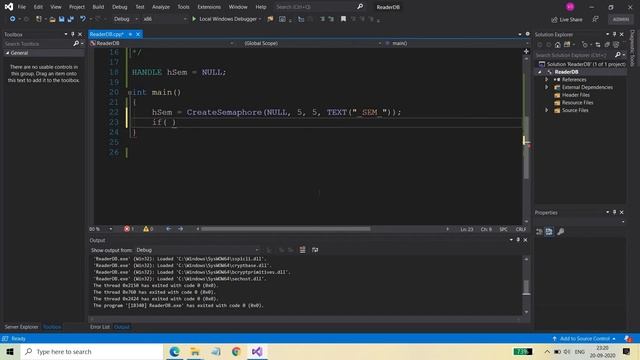Click the warnings count indicator
The width and height of the screenshot is (640, 360).
click(x=148, y=229)
